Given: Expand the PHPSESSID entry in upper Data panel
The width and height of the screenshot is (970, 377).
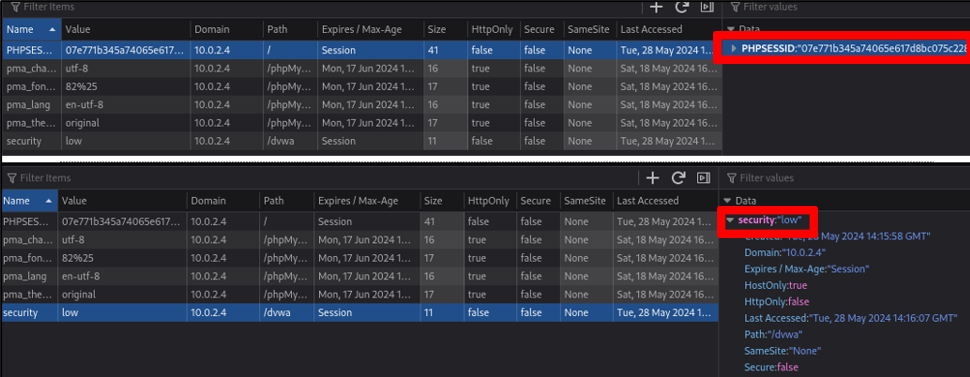Looking at the screenshot, I should click(734, 48).
